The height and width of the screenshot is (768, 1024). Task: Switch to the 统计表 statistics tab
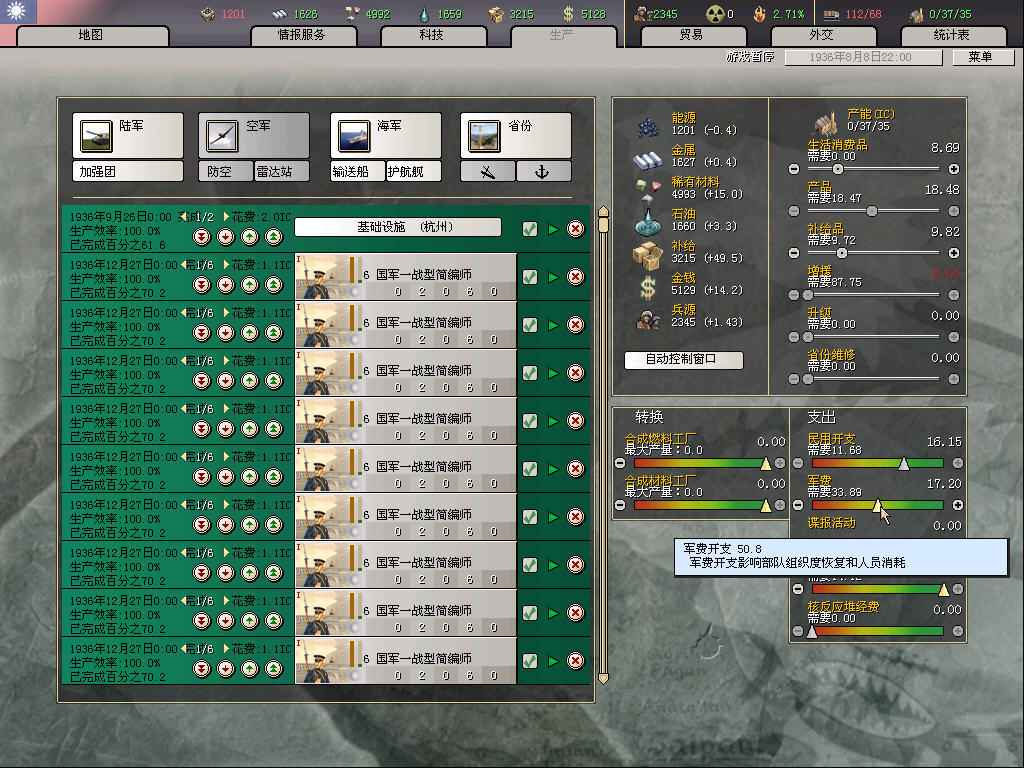pos(953,35)
